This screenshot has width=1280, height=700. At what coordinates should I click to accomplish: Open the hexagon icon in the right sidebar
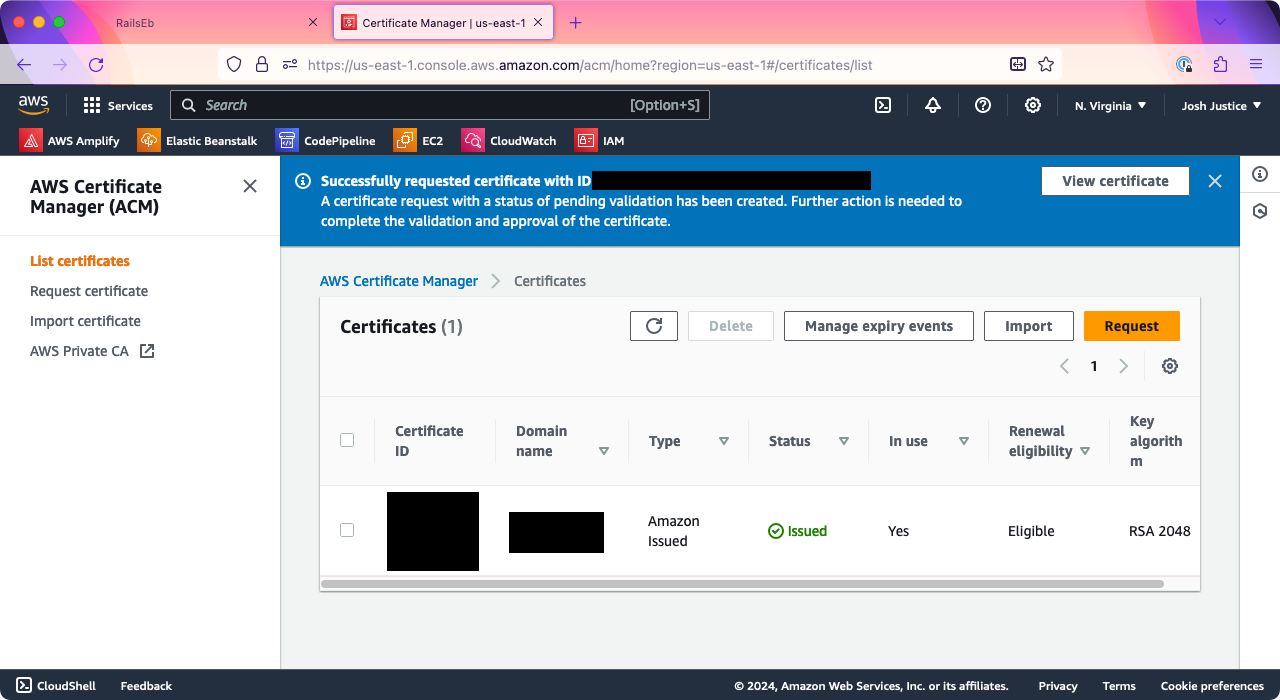[1260, 211]
